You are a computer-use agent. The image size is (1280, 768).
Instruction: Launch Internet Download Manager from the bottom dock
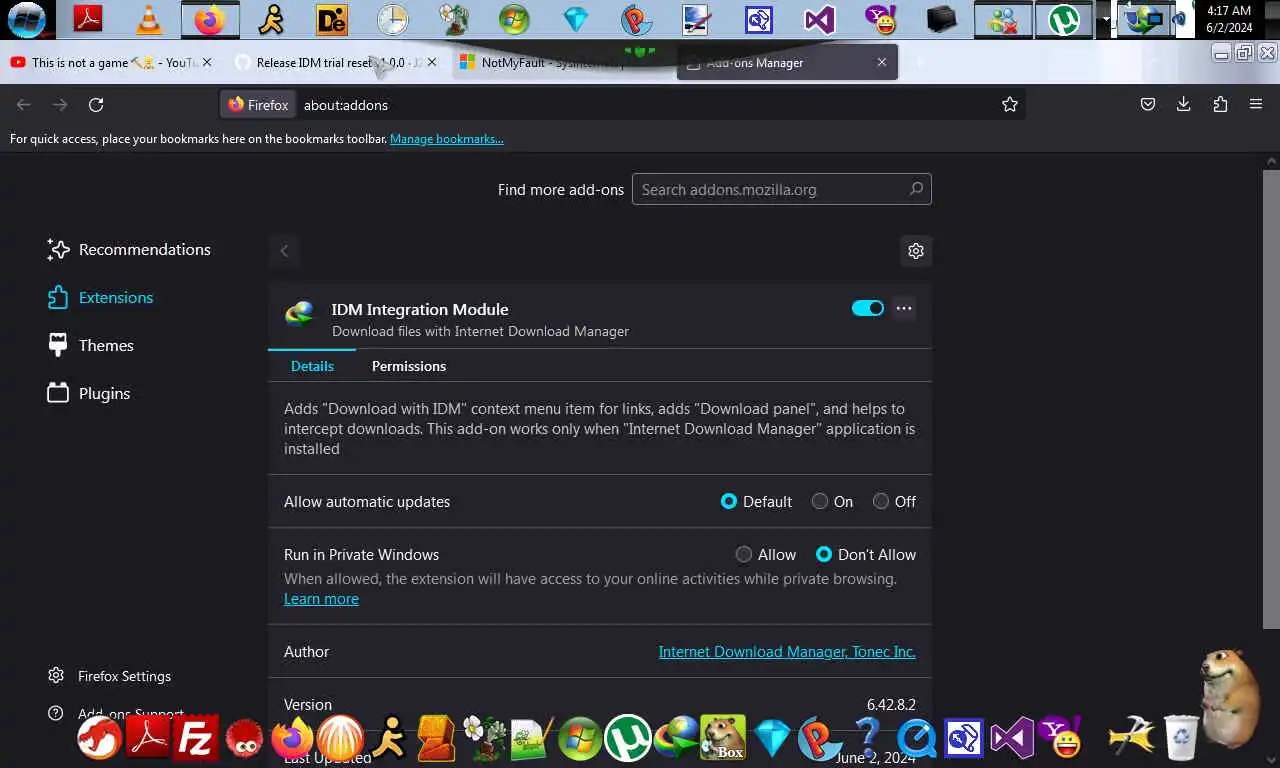click(x=676, y=738)
